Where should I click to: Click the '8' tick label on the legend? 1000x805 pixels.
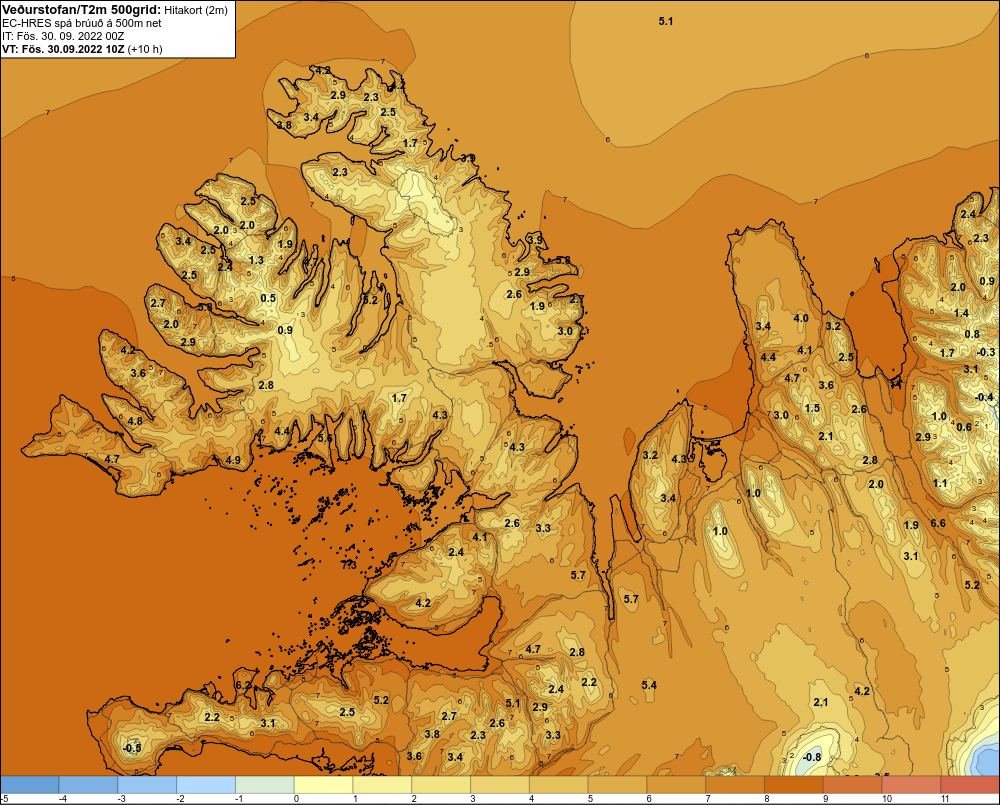coord(767,799)
